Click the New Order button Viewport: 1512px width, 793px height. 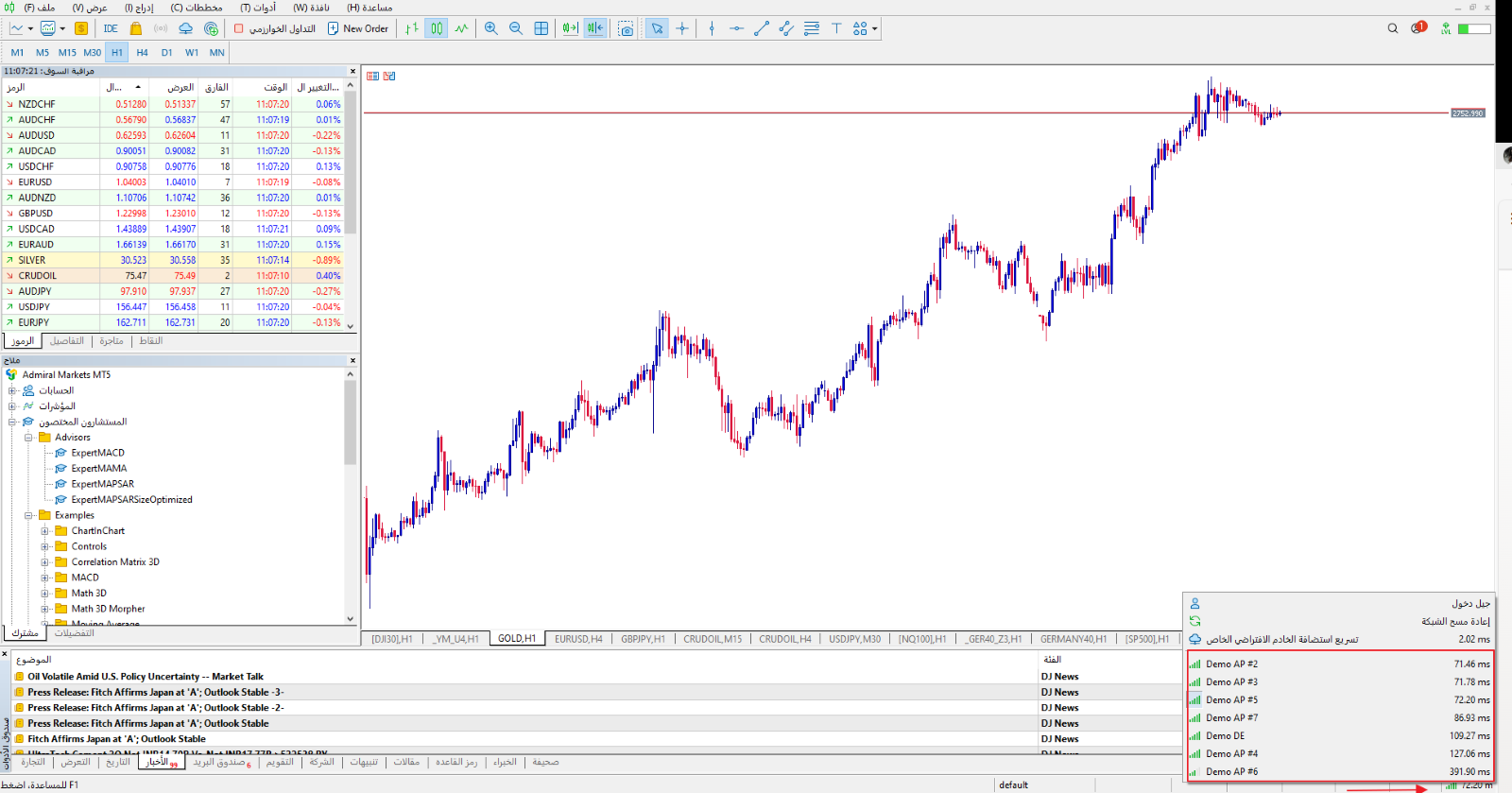pos(358,28)
